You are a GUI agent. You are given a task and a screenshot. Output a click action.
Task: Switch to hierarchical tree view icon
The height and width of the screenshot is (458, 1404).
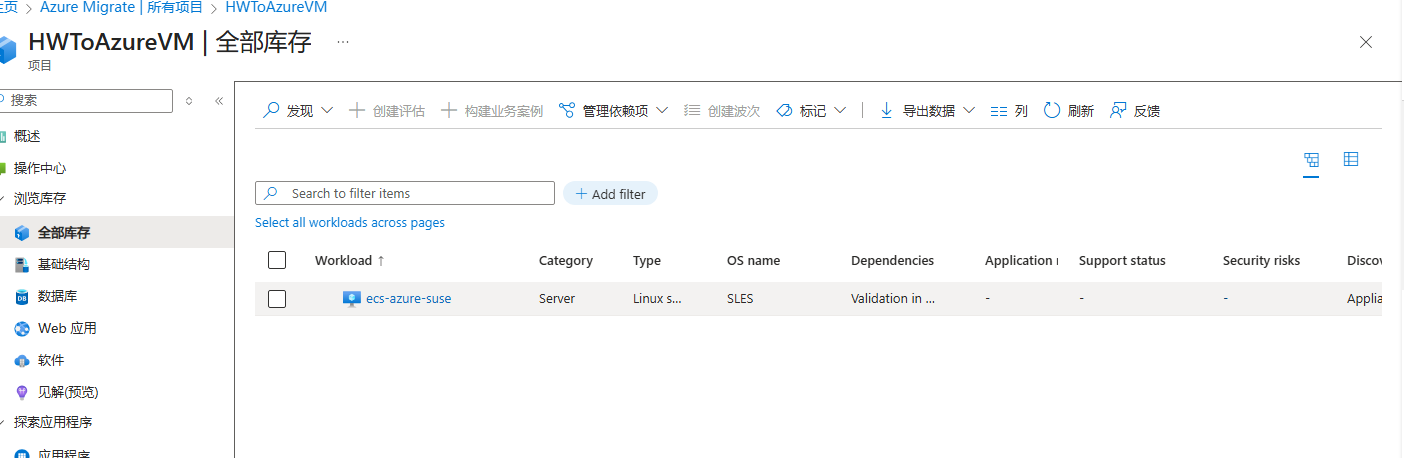pos(1312,160)
